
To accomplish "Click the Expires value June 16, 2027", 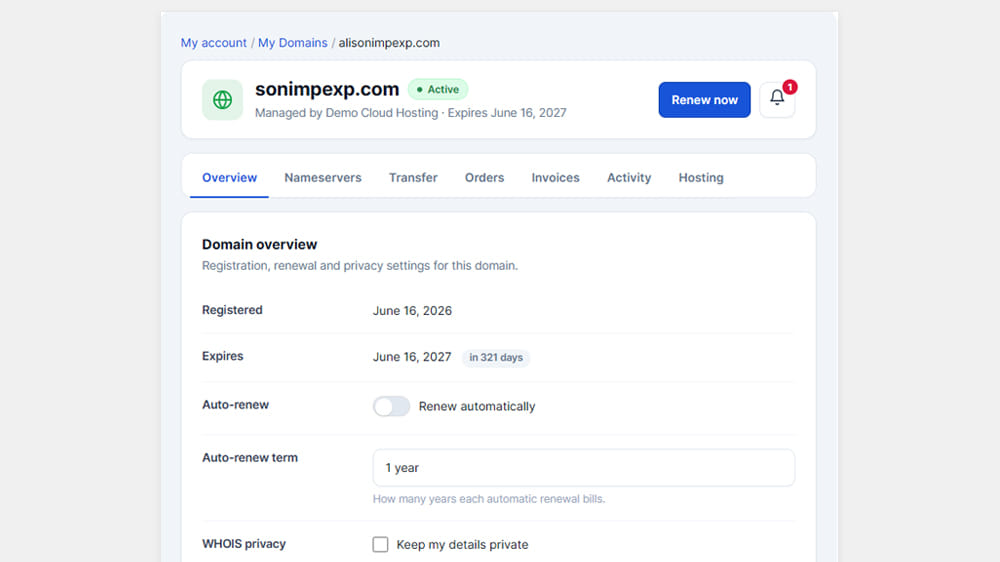I will point(412,357).
